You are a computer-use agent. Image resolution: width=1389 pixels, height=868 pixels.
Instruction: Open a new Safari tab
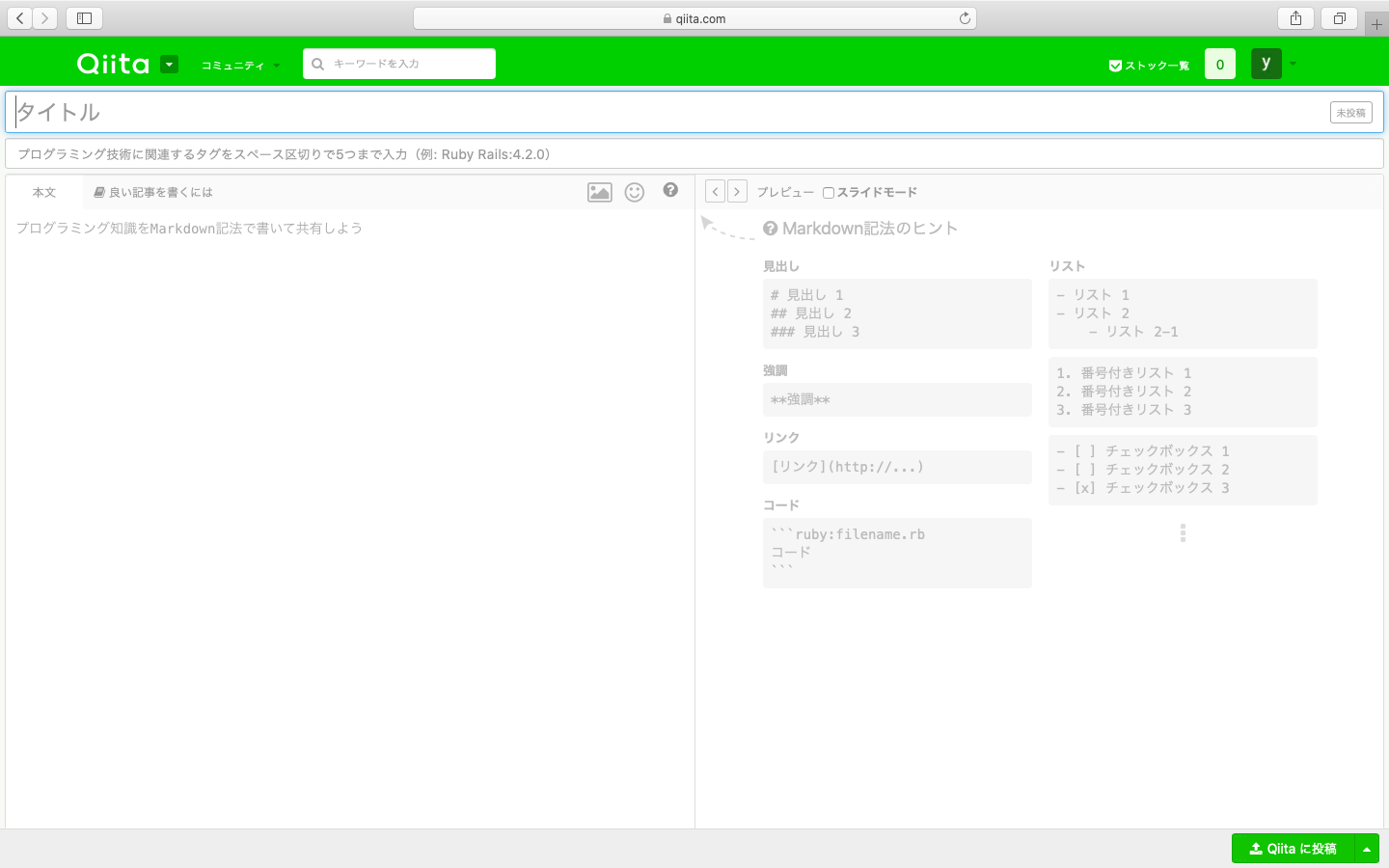tap(1376, 24)
